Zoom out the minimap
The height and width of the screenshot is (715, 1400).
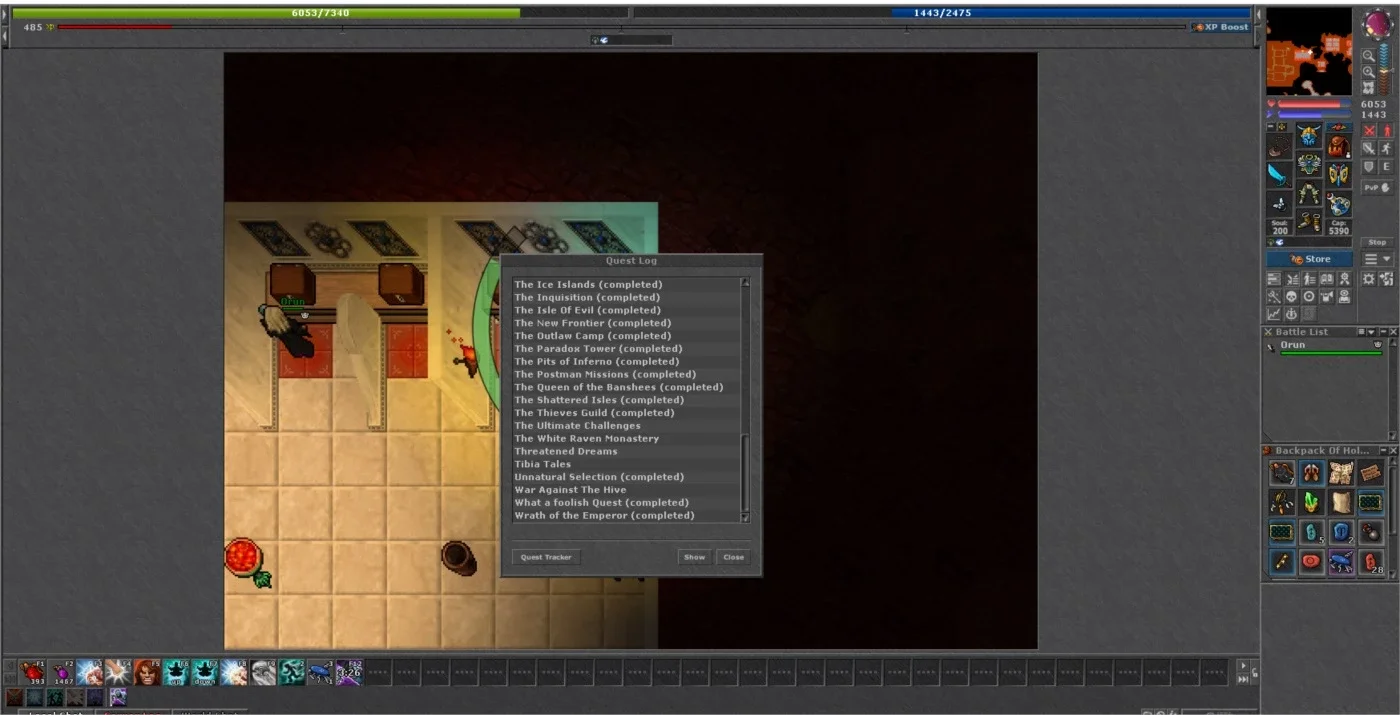click(1369, 56)
